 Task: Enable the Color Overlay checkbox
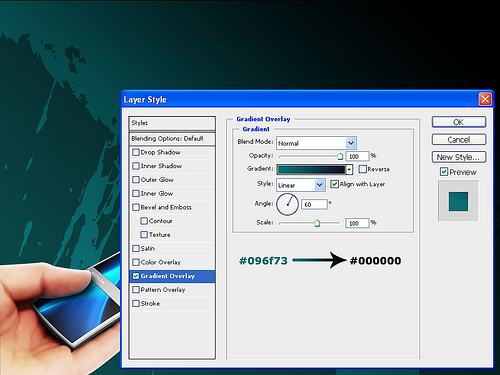point(136,262)
